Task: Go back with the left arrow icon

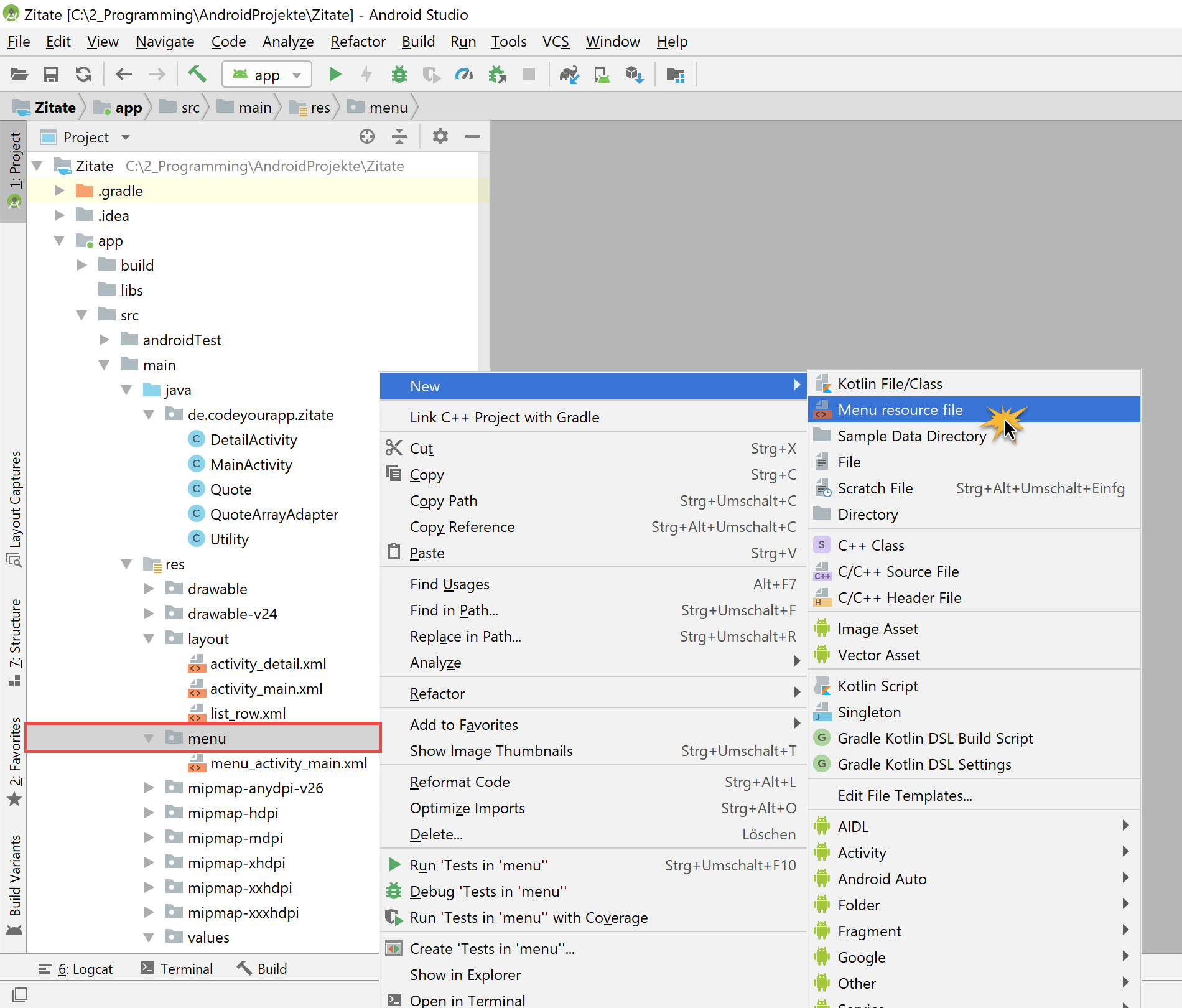Action: [124, 75]
